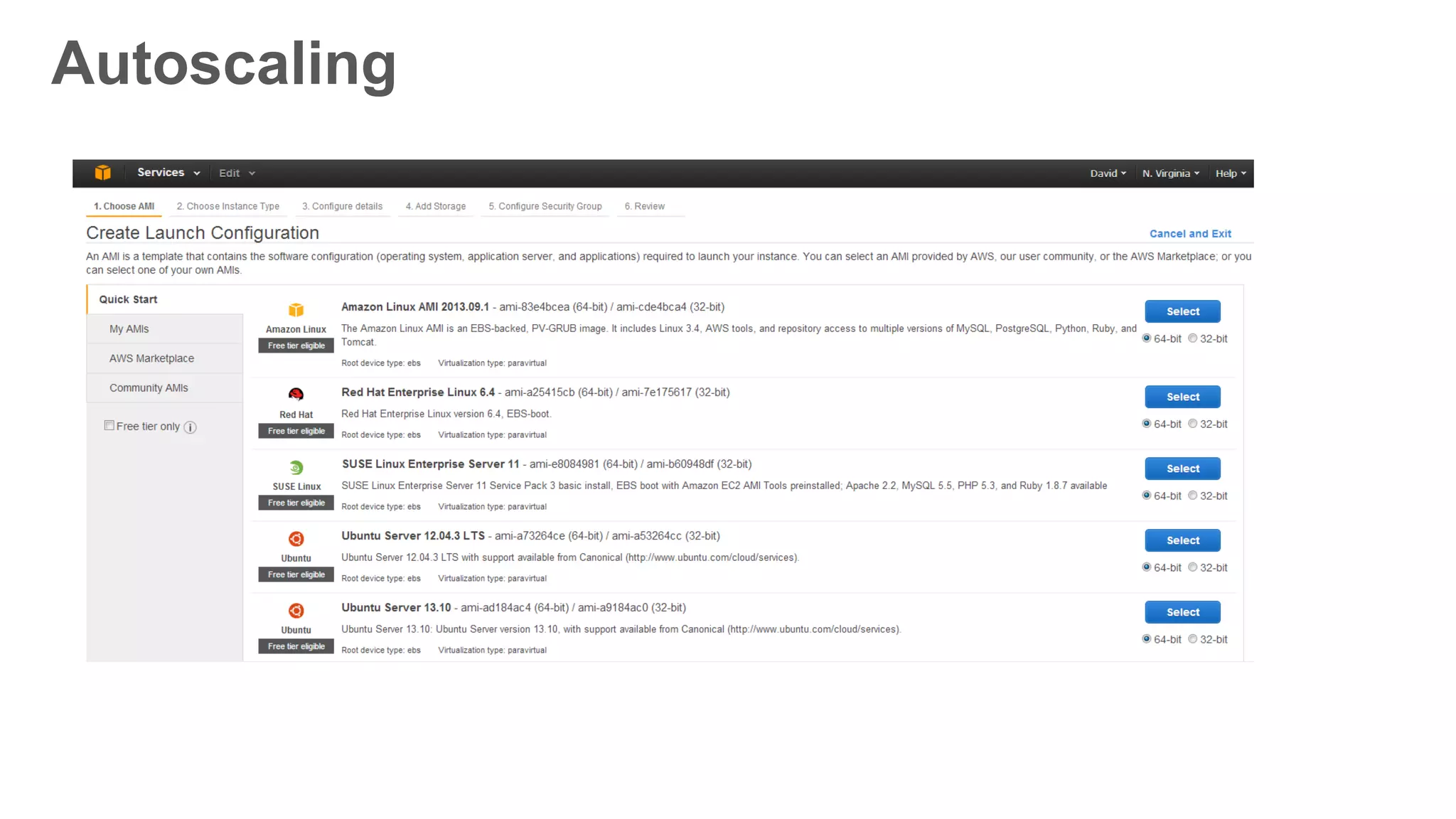Open the Help dropdown menu

coord(1231,173)
